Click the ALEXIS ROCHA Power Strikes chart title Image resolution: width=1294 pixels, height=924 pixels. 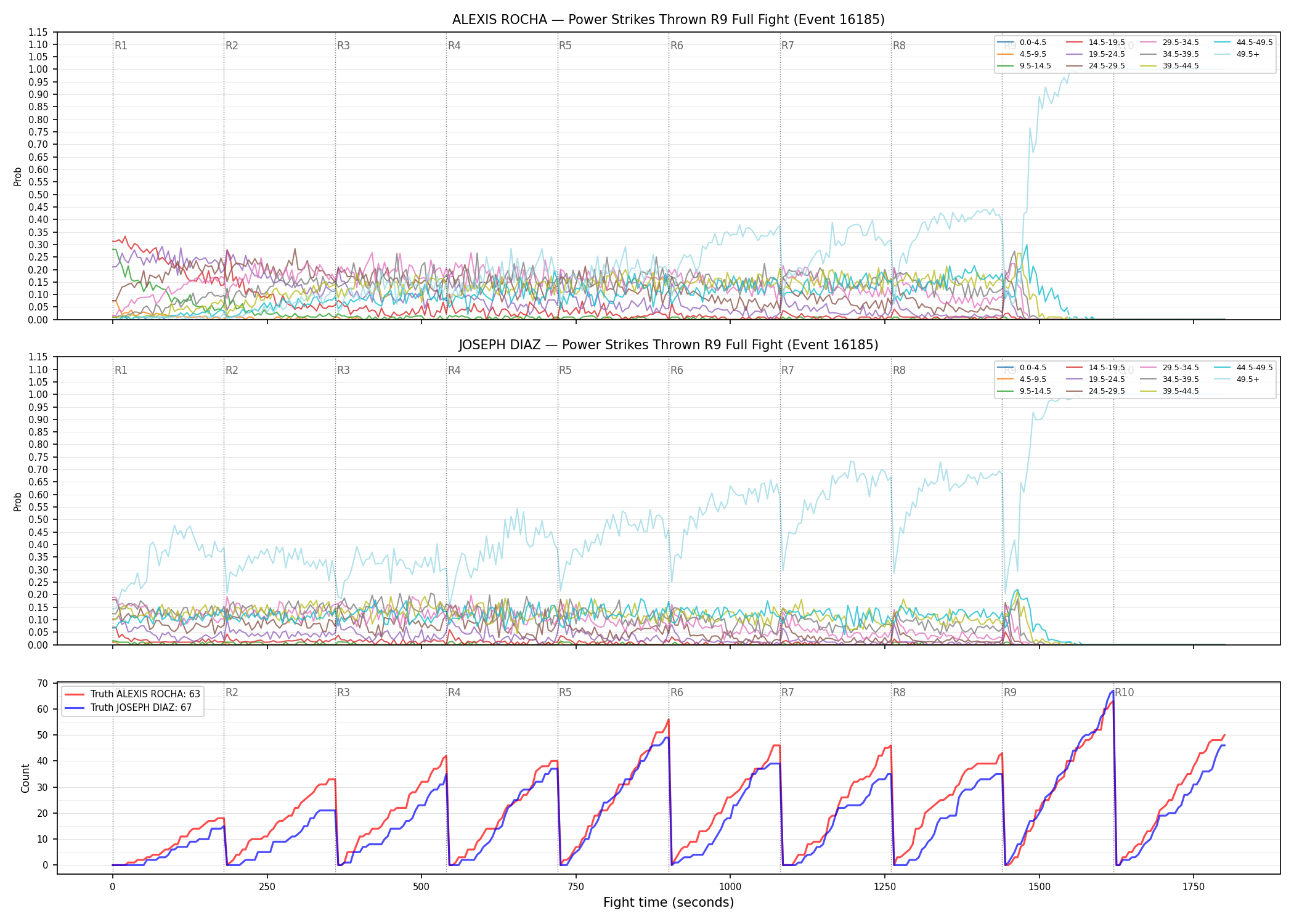point(668,20)
